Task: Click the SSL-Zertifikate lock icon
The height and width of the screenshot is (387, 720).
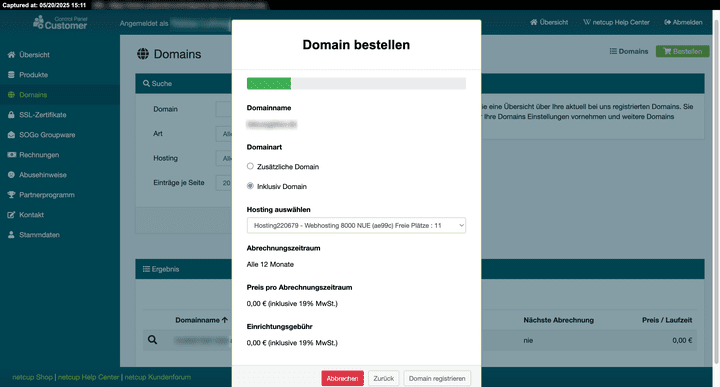Action: pyautogui.click(x=11, y=115)
